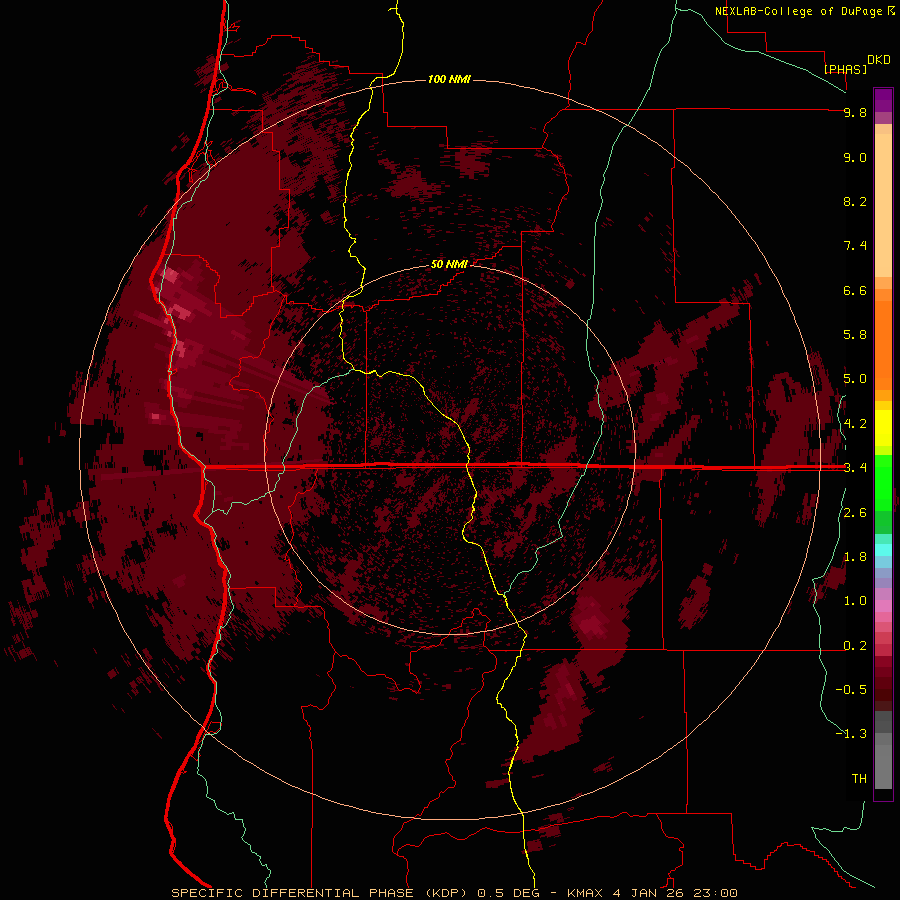Click the 2.6 scale value
900x900 pixels.
855,513
